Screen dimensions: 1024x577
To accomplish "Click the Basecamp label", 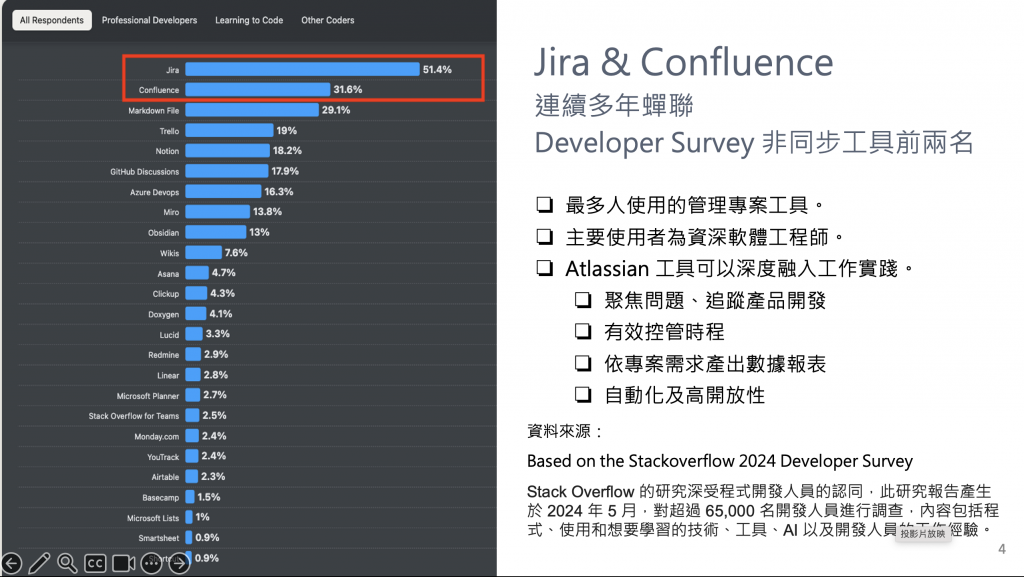I will [x=161, y=497].
